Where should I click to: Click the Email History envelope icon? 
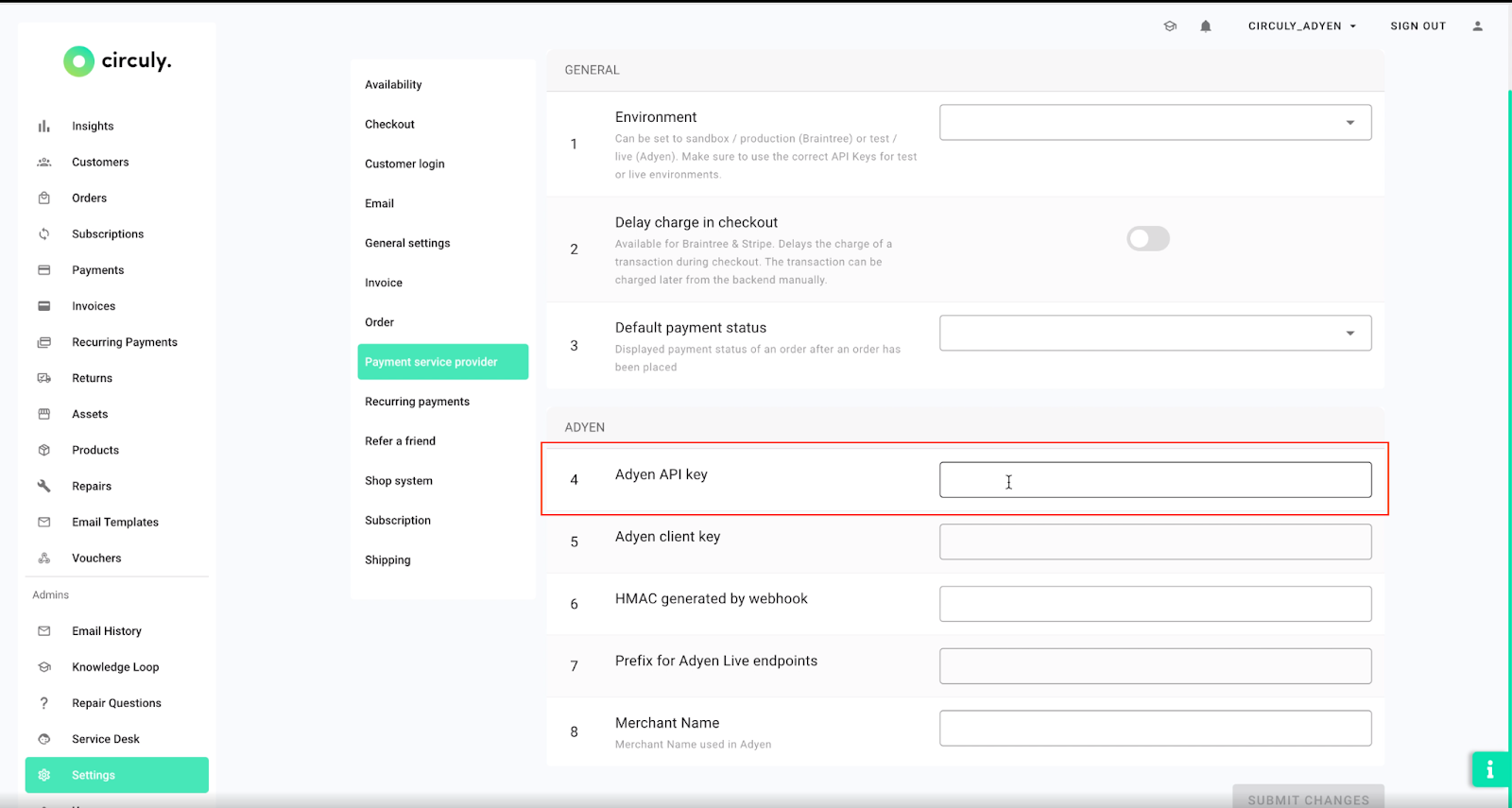point(43,630)
